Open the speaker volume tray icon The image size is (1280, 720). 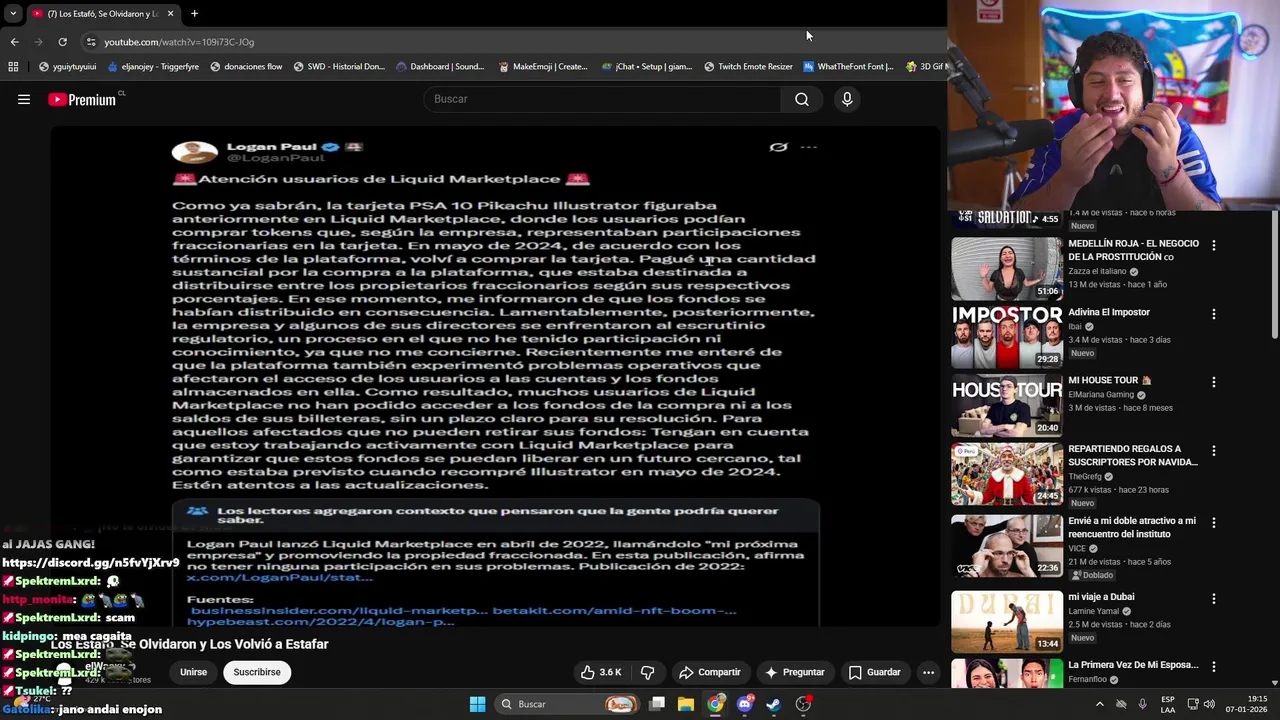tap(1209, 704)
